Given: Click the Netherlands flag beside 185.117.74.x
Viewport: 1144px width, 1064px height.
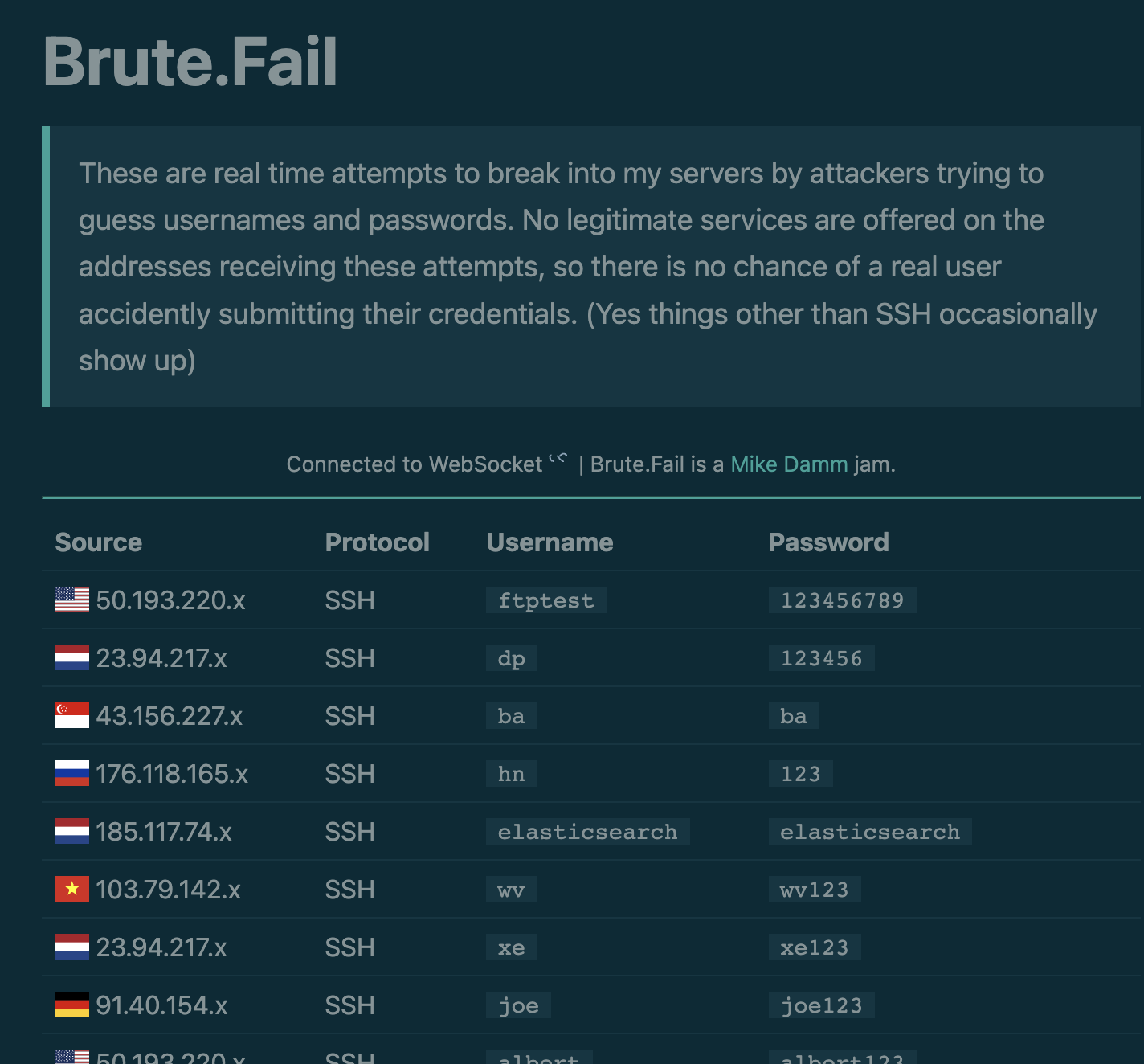Looking at the screenshot, I should [x=71, y=831].
